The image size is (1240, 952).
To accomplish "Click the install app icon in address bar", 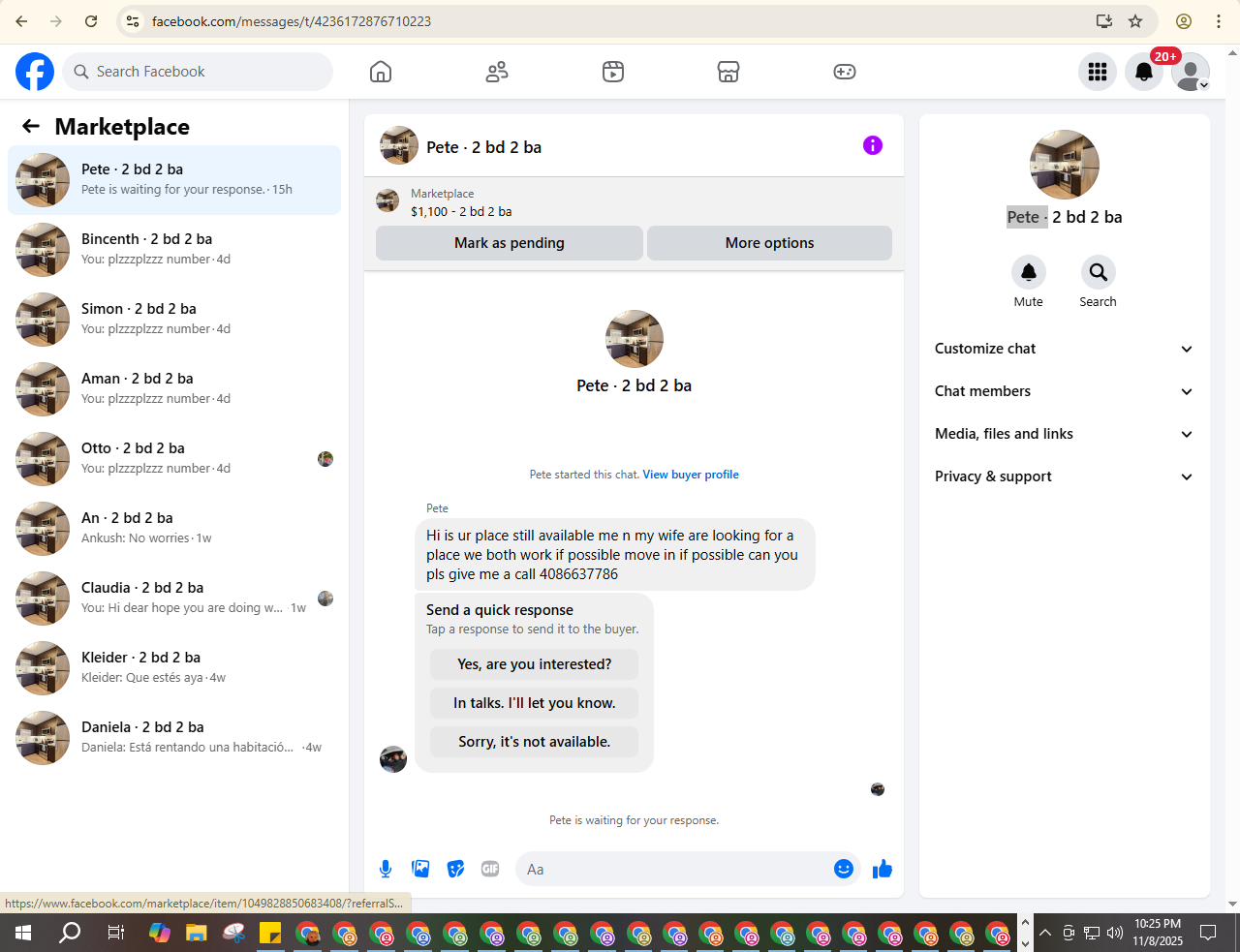I will [x=1103, y=21].
